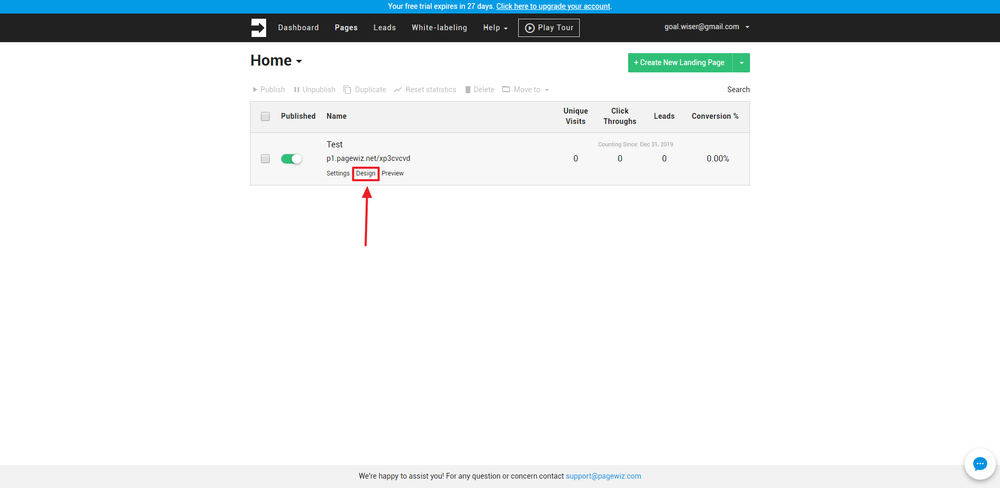This screenshot has width=1000, height=488.
Task: Click the Delete trash icon
Action: pos(467,89)
